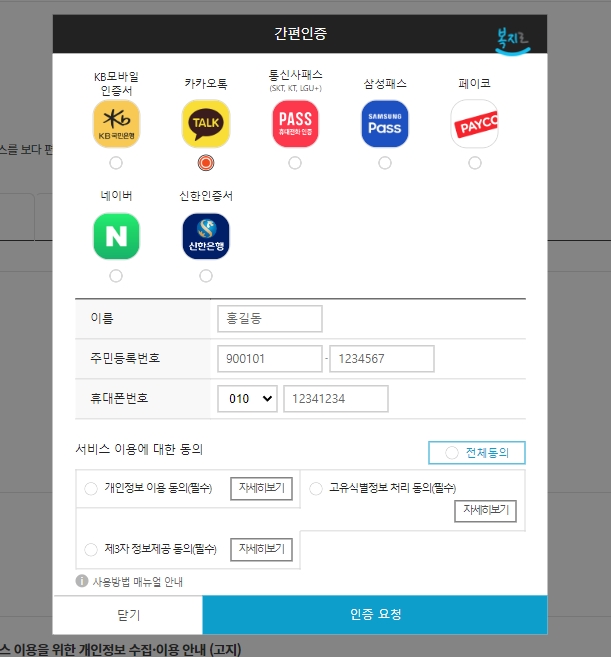Viewport: 611px width, 657px height.
Task: Check 고유식별정보 처리 동의(필수)
Action: point(316,489)
